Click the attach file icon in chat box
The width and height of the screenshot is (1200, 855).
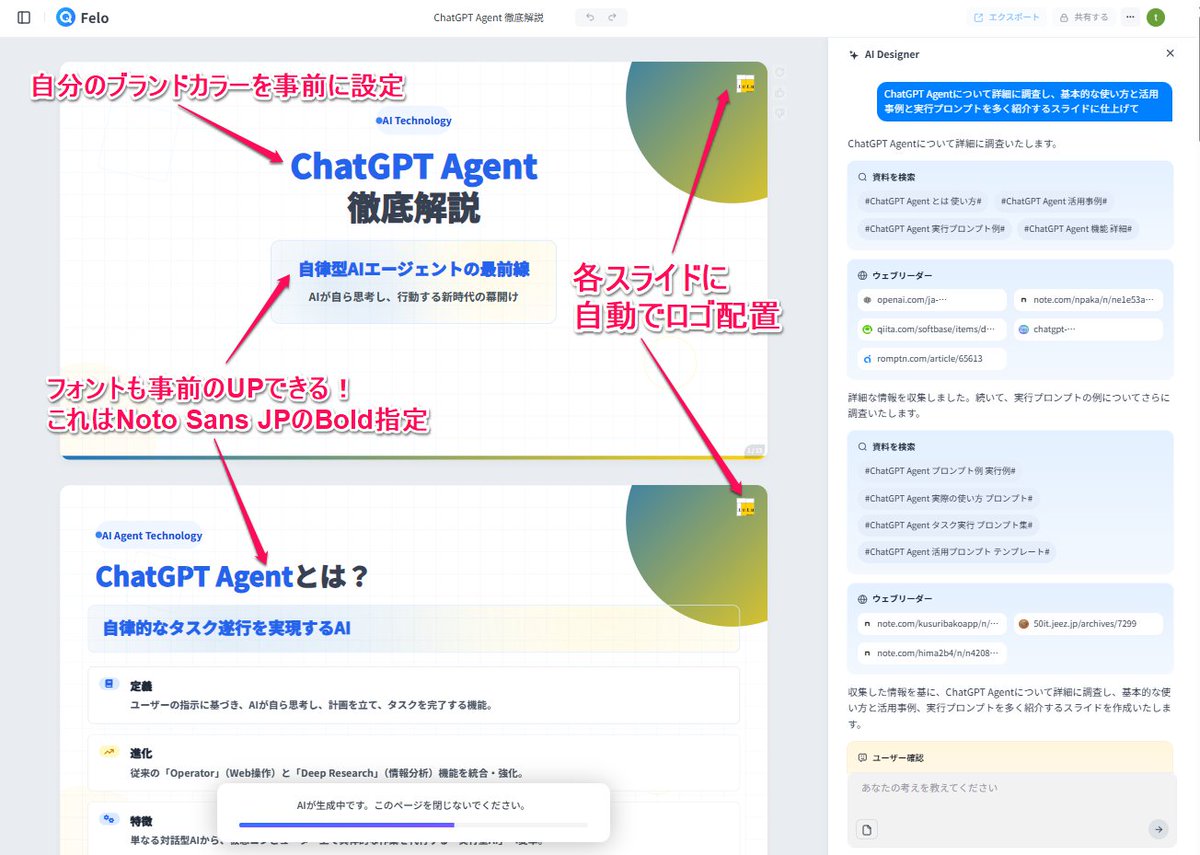[x=867, y=829]
